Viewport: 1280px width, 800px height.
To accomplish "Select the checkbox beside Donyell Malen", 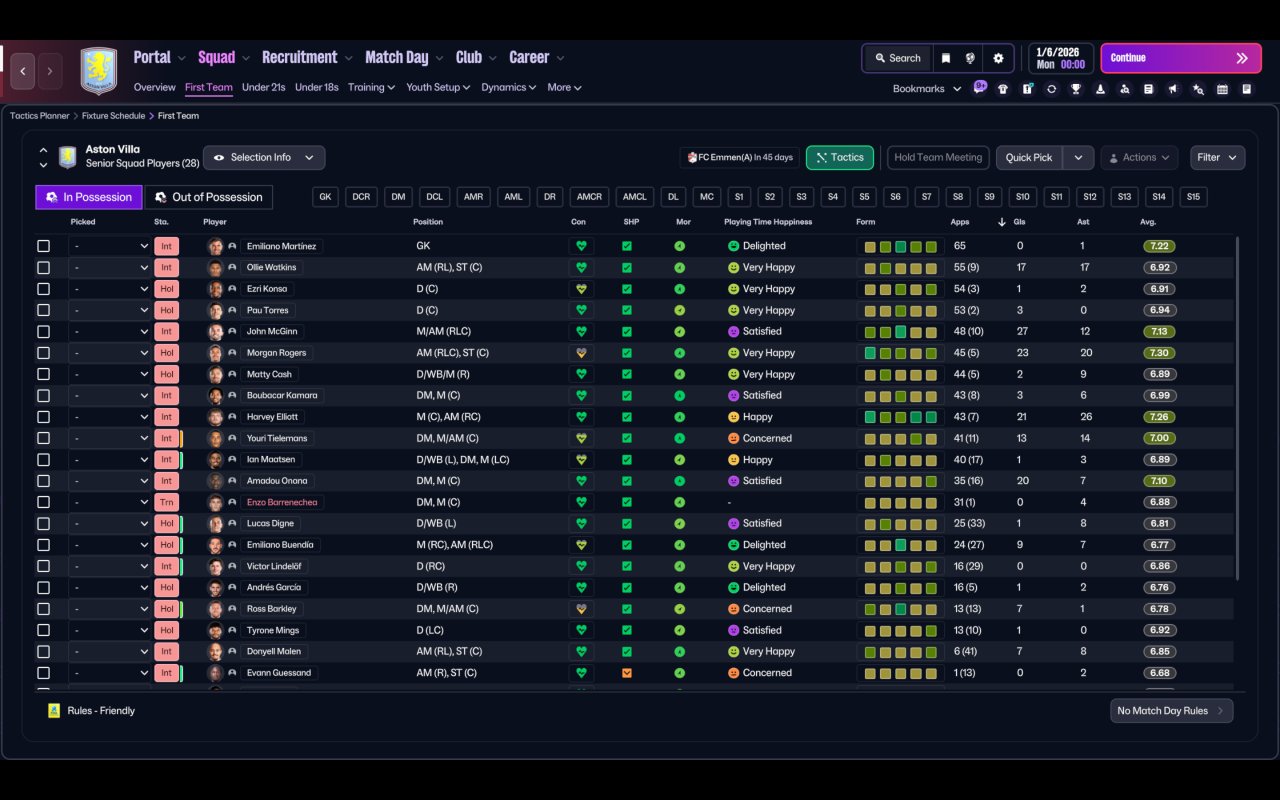I will [43, 652].
